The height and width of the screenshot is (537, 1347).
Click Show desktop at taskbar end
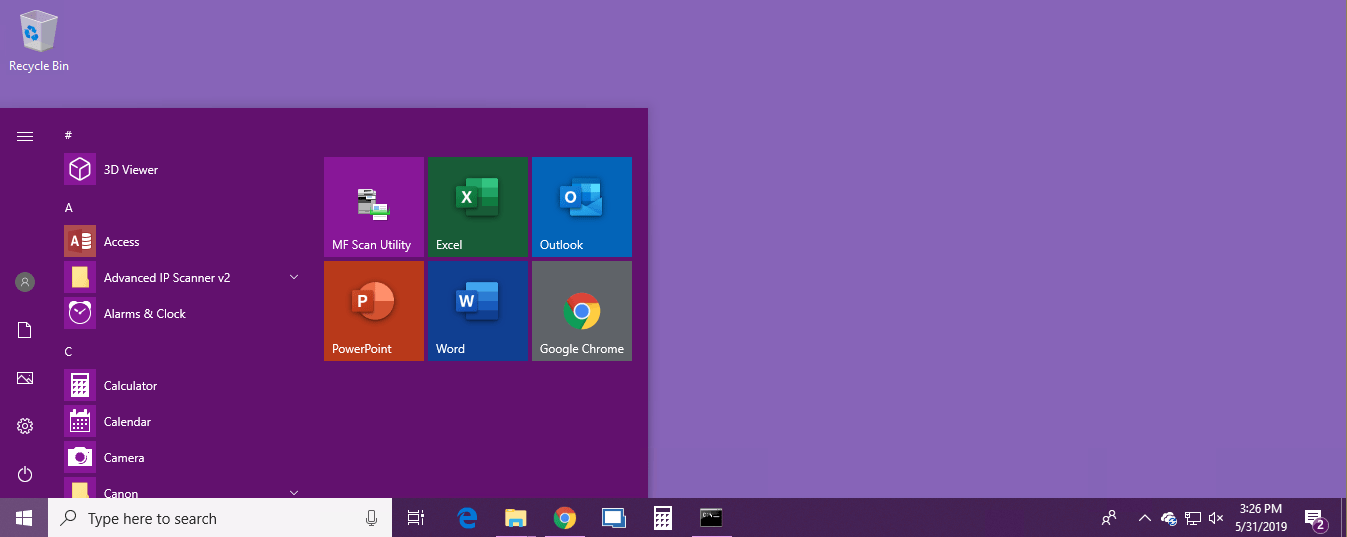point(1344,518)
